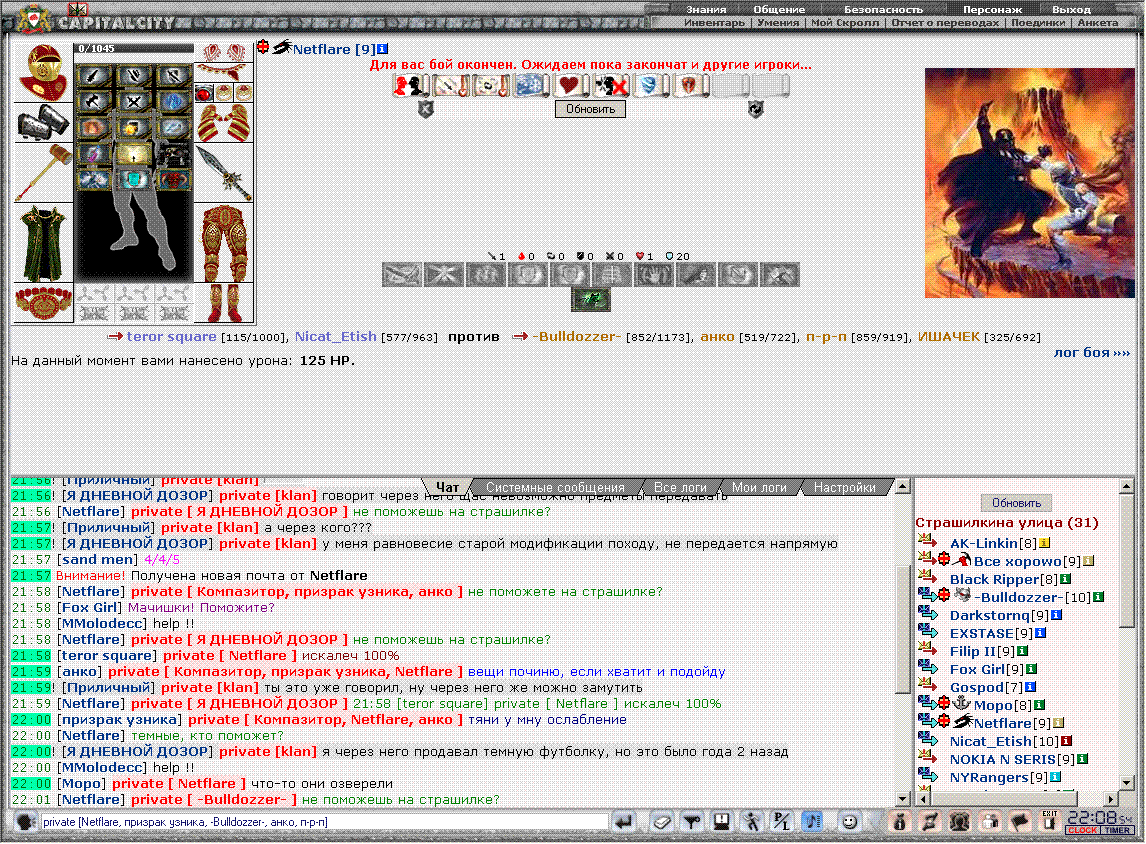Open the Общение menu
Image resolution: width=1146 pixels, height=844 pixels.
pos(779,9)
